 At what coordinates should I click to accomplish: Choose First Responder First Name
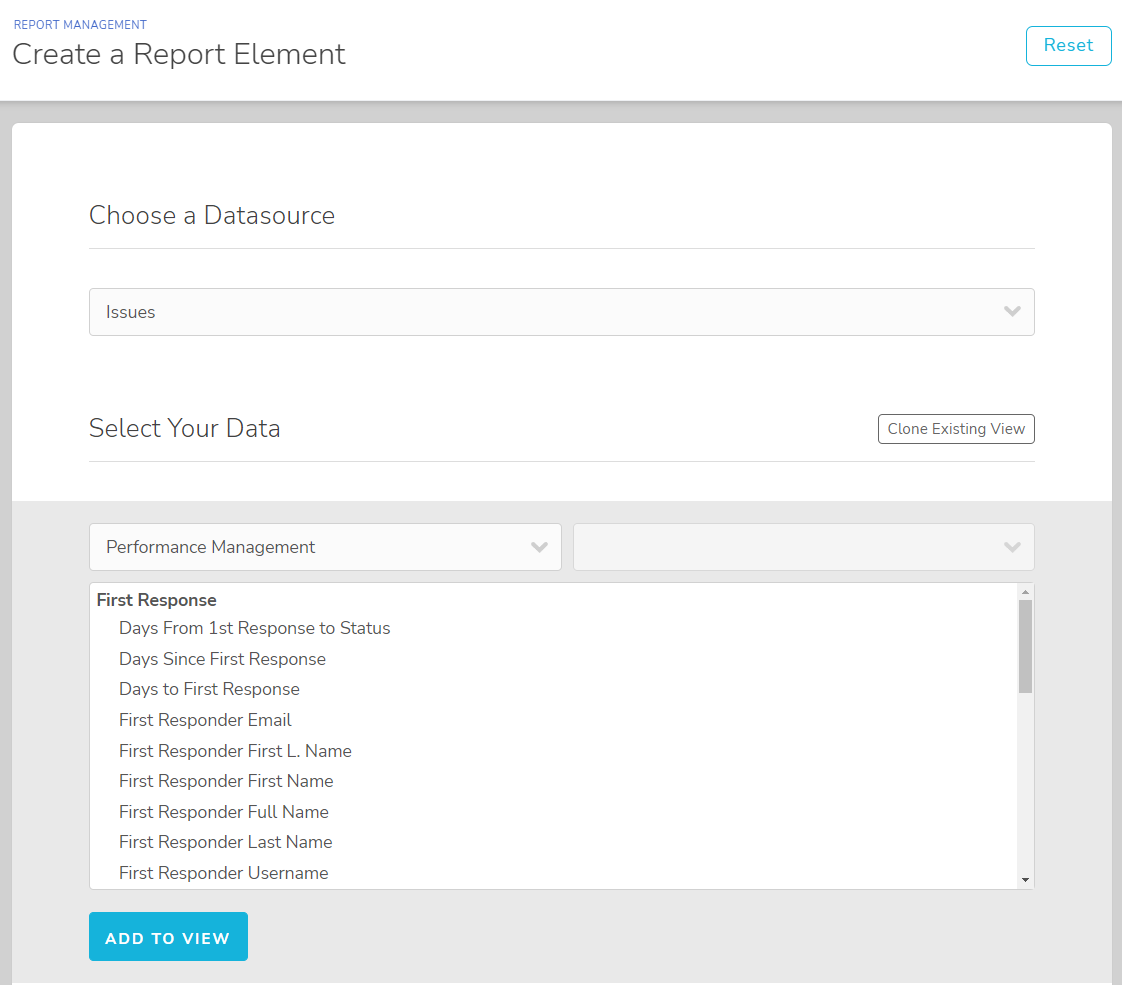226,781
